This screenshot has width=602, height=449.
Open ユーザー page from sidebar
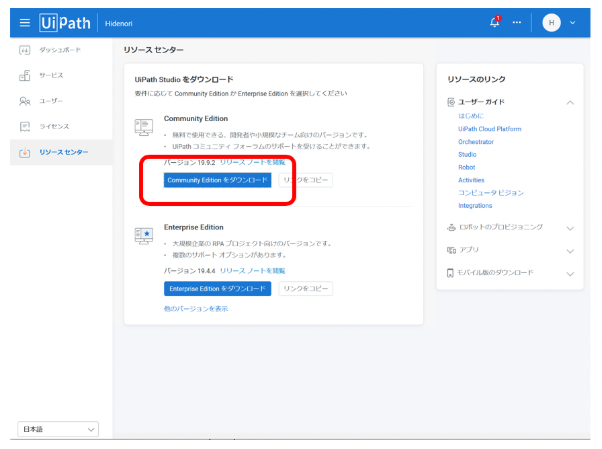pos(50,101)
